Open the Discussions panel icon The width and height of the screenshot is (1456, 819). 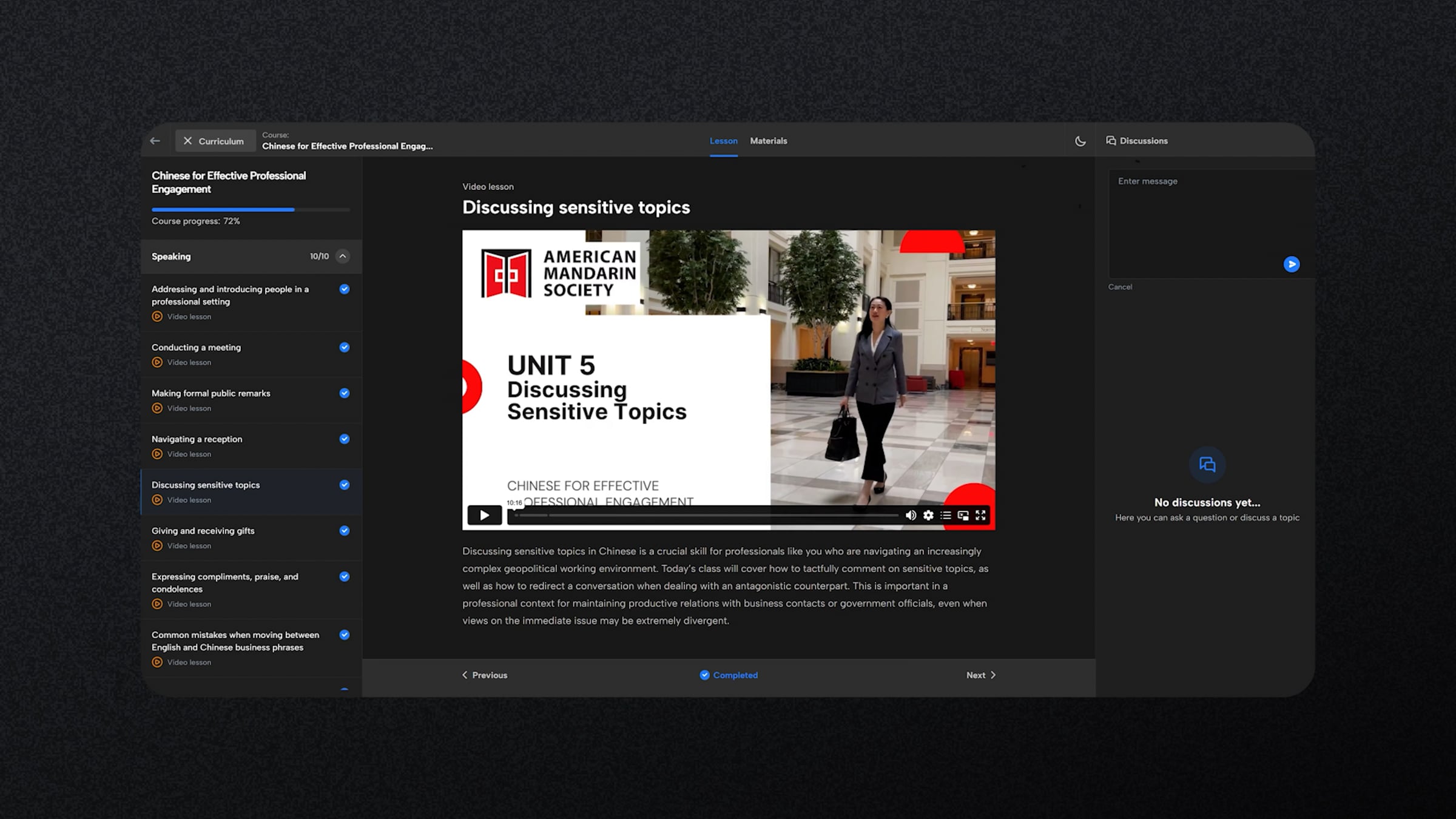1111,141
